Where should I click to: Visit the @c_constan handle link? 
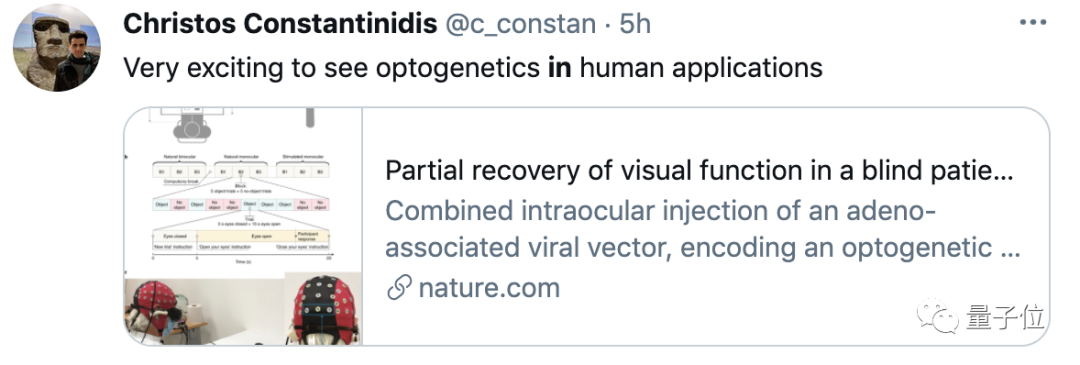[520, 24]
